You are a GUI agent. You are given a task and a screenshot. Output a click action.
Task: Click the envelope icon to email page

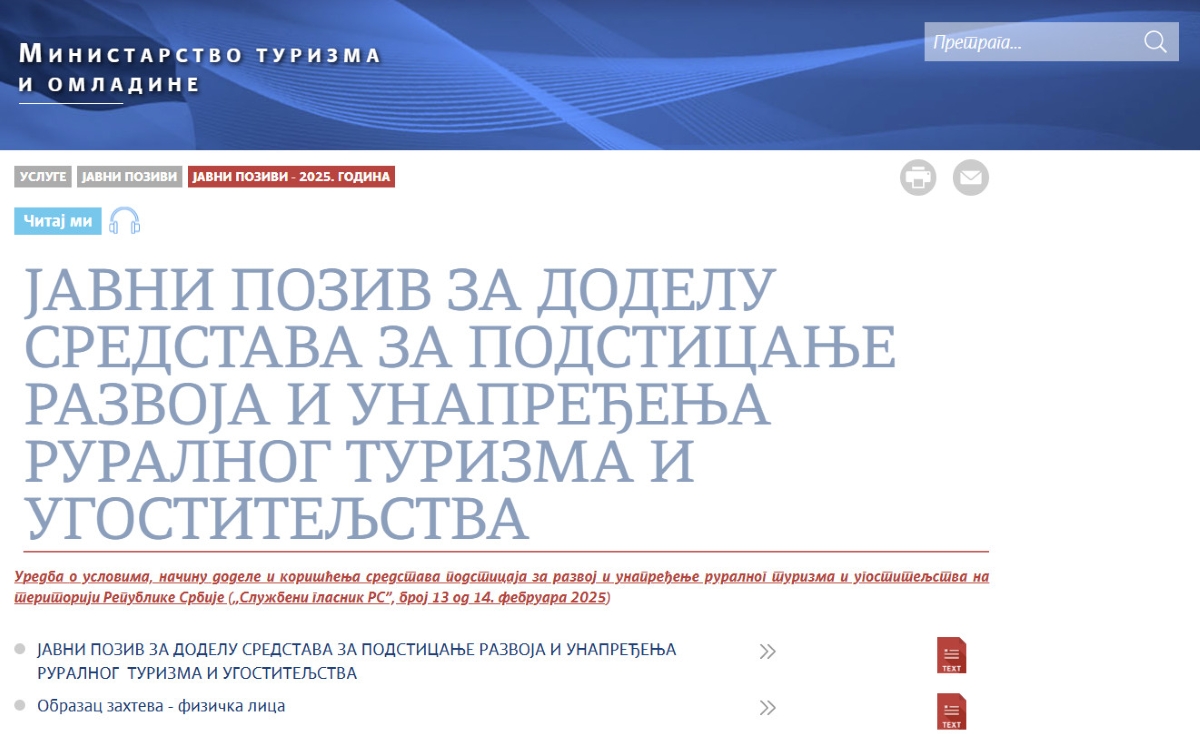970,178
